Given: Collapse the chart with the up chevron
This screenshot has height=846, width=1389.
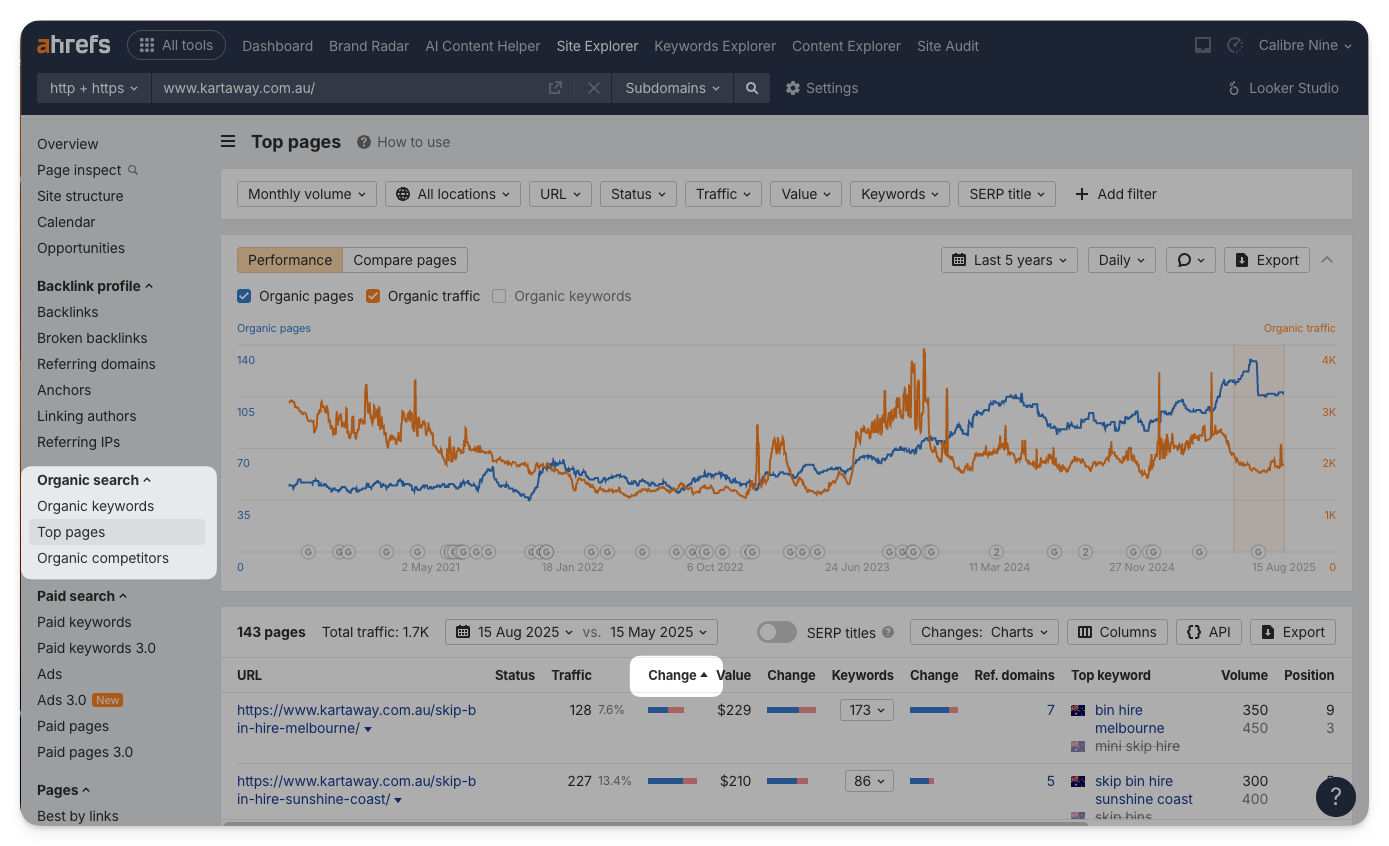Looking at the screenshot, I should pyautogui.click(x=1327, y=260).
